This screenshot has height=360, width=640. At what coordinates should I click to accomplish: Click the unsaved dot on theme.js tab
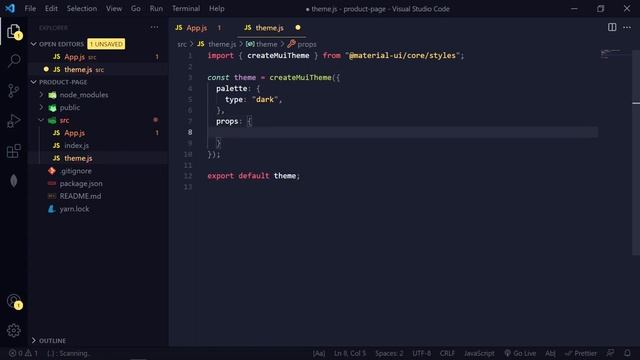[x=298, y=27]
